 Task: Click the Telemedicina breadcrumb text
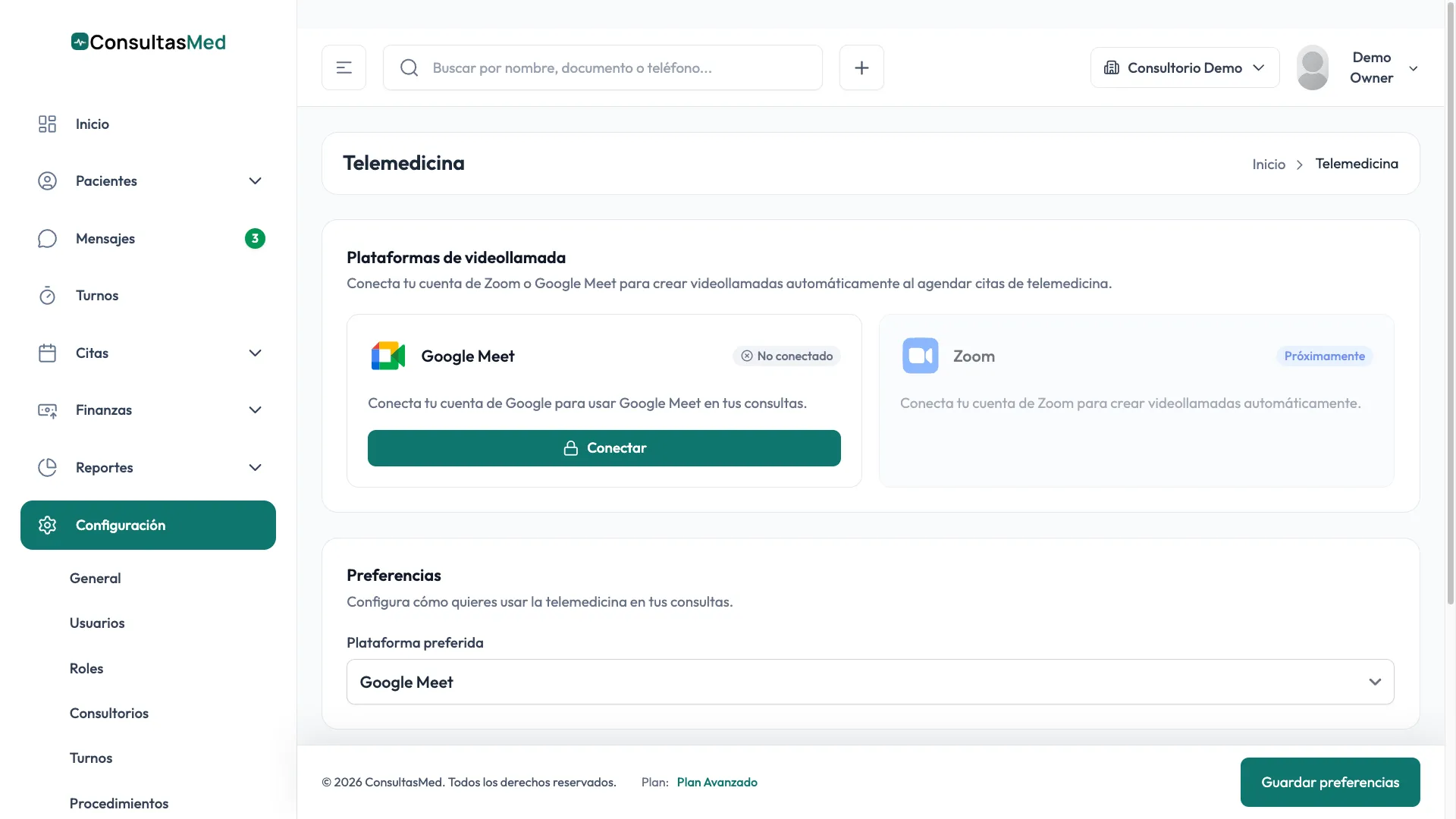pos(1357,164)
